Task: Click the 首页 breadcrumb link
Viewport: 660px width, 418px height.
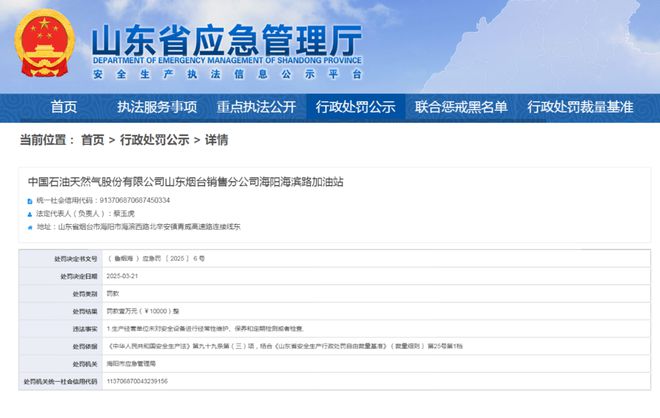Action: (93, 140)
